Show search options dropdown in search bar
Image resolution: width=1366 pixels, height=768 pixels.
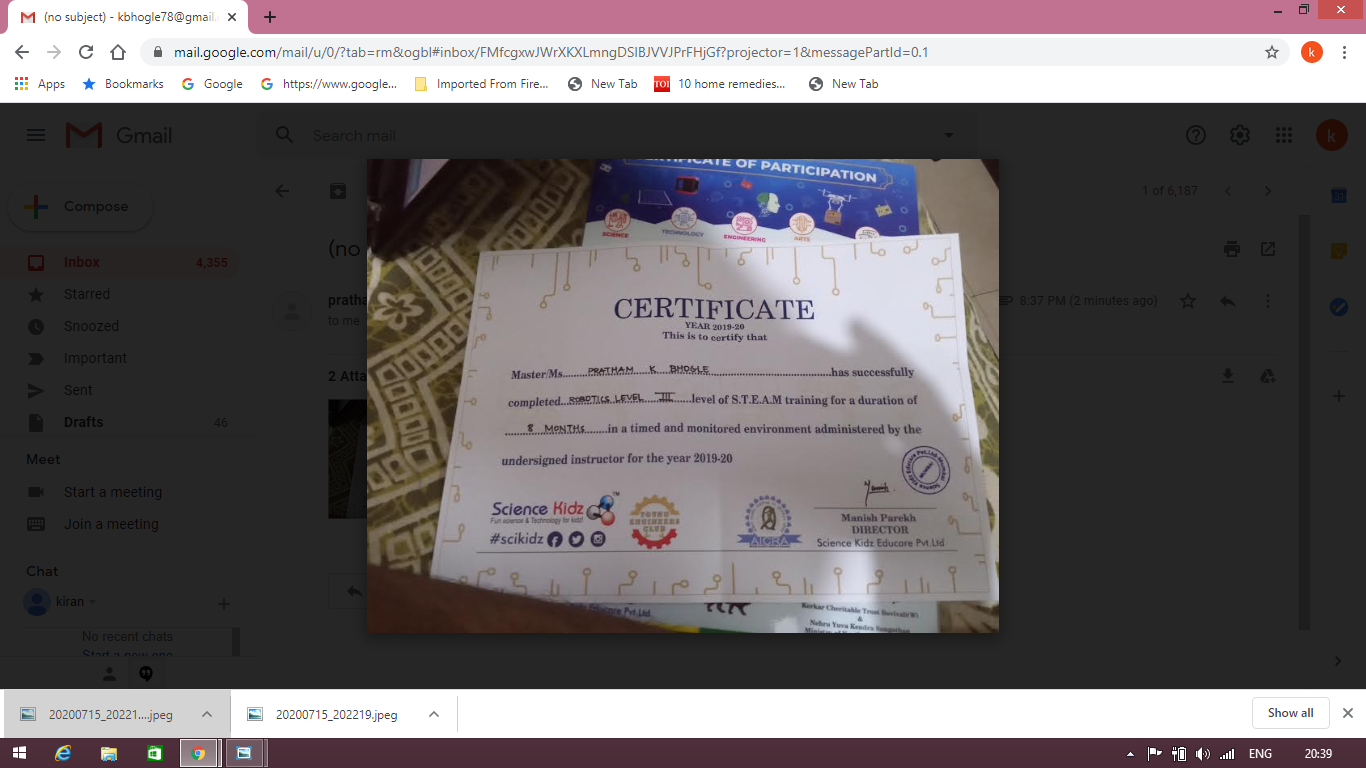click(x=948, y=135)
